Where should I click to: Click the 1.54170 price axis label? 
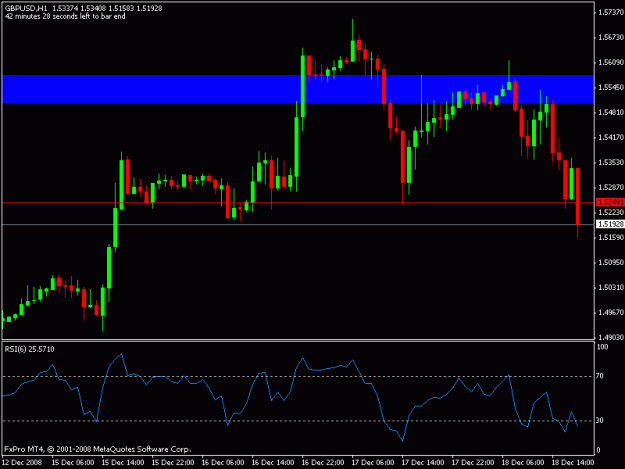[x=611, y=137]
